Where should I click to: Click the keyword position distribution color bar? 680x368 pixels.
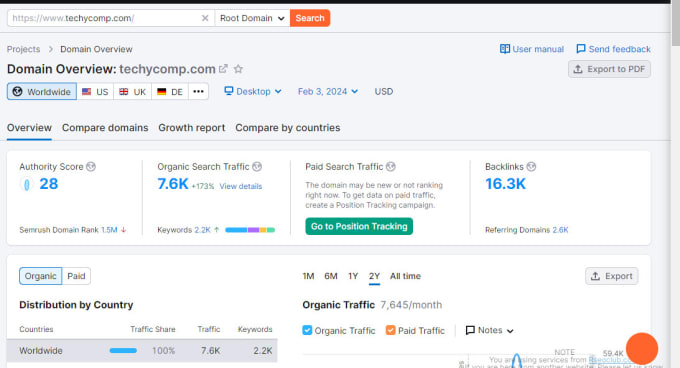pyautogui.click(x=250, y=230)
